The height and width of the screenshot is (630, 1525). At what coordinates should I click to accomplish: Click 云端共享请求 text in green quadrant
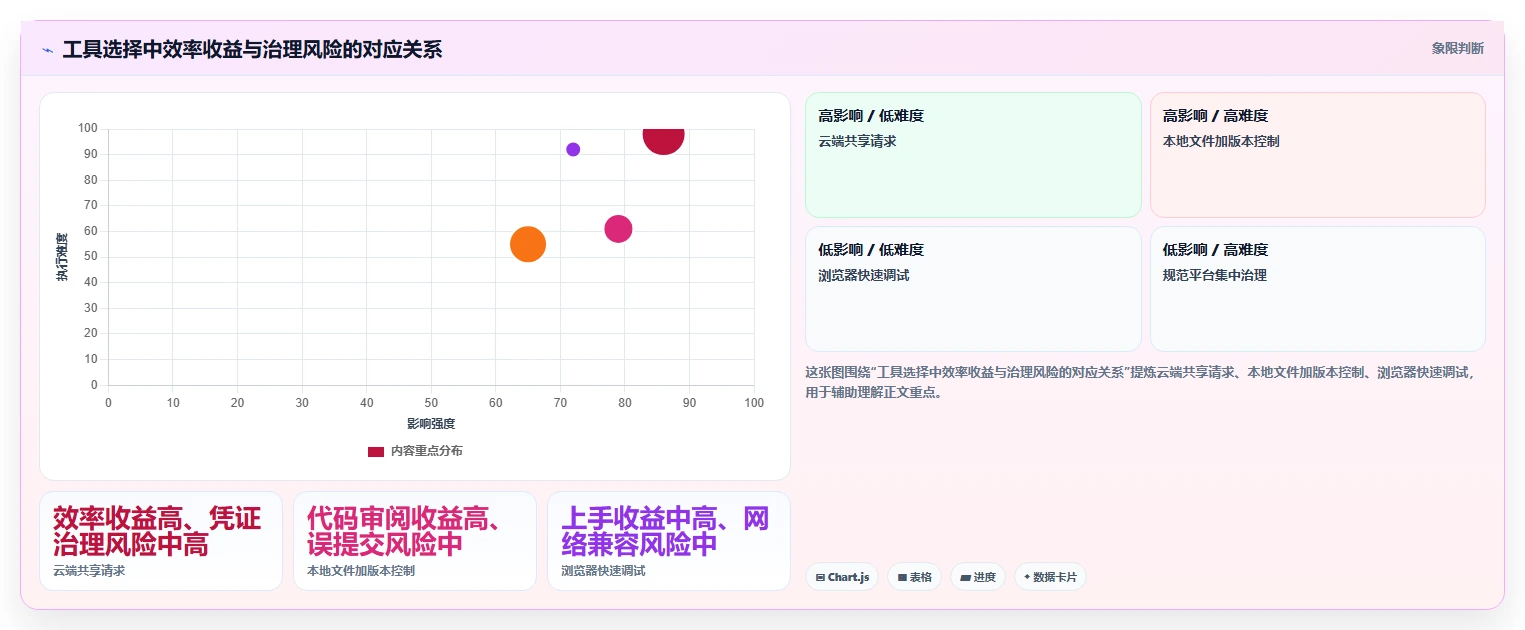(x=857, y=141)
